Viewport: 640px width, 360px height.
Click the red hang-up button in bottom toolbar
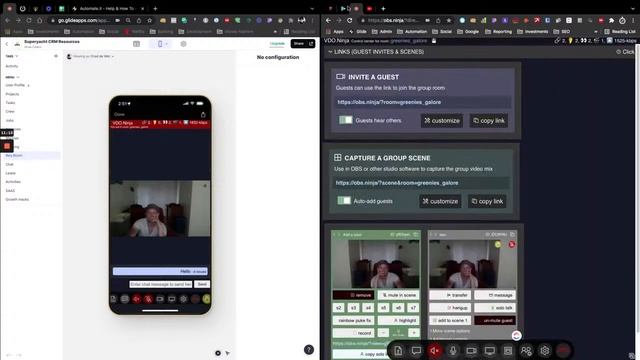(x=563, y=351)
